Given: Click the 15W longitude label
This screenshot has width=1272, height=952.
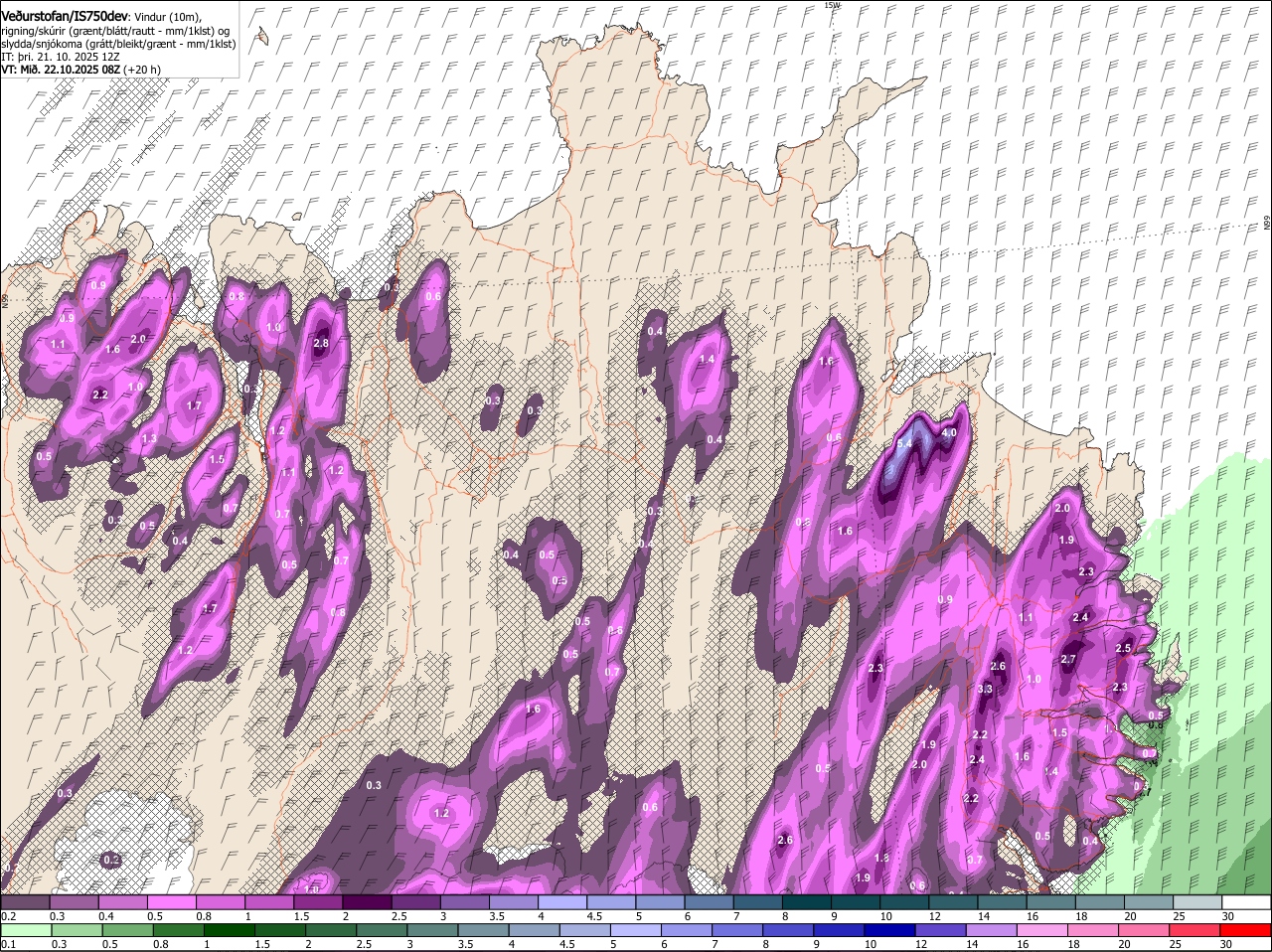Looking at the screenshot, I should [832, 6].
